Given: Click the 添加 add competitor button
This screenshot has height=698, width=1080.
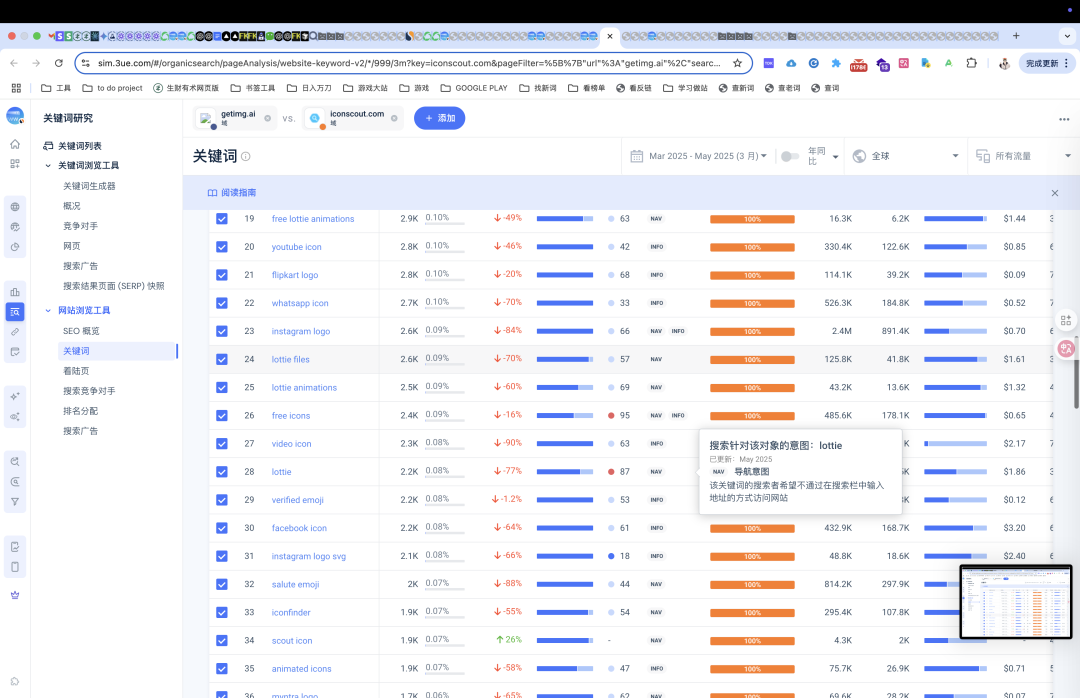Looking at the screenshot, I should (x=439, y=119).
